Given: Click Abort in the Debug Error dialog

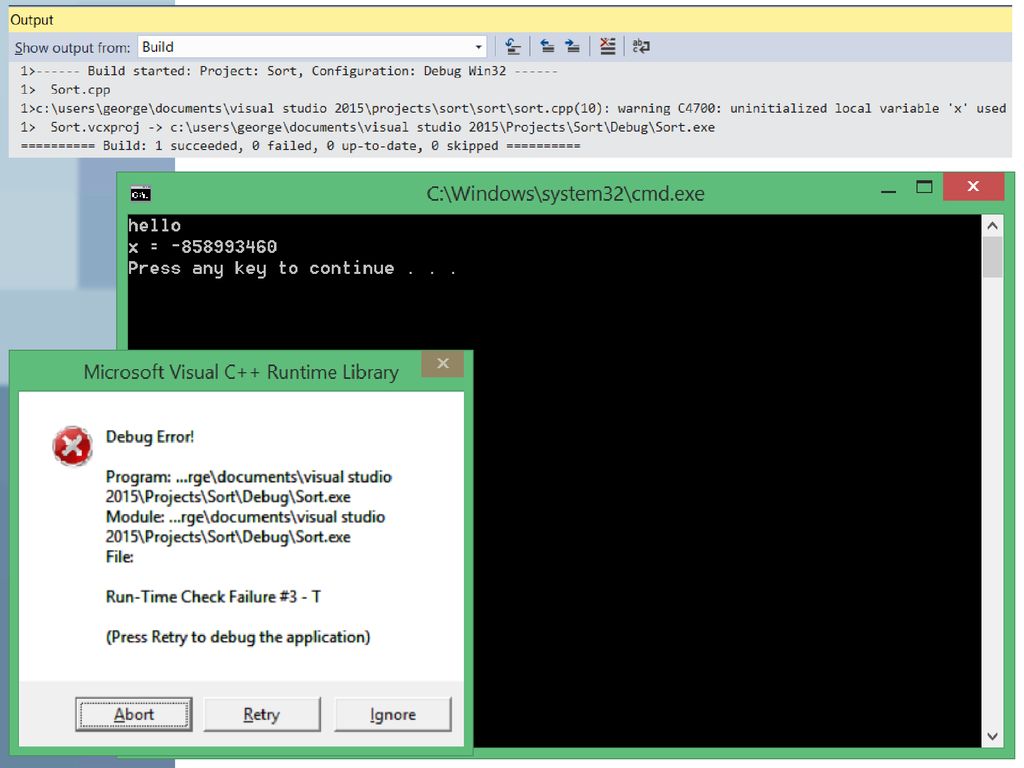Looking at the screenshot, I should (134, 714).
